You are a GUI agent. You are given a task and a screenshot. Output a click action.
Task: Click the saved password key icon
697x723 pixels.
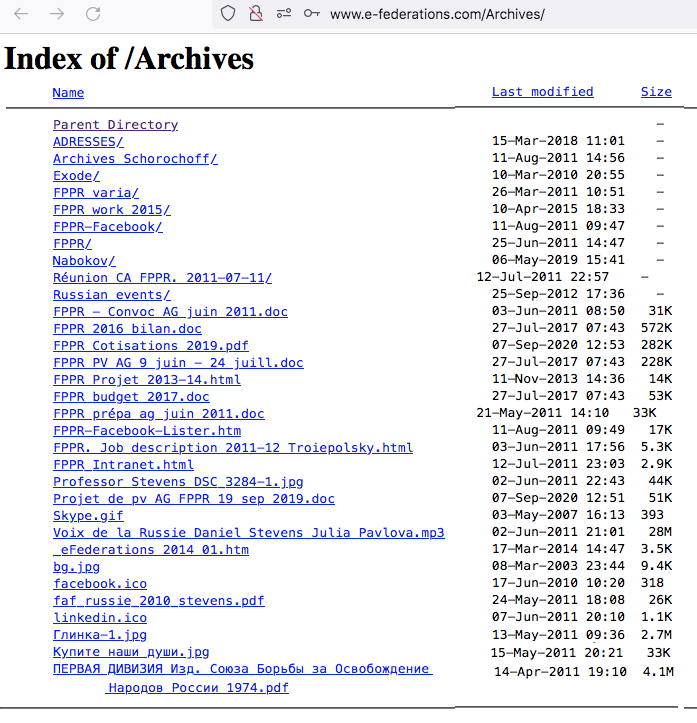point(312,14)
